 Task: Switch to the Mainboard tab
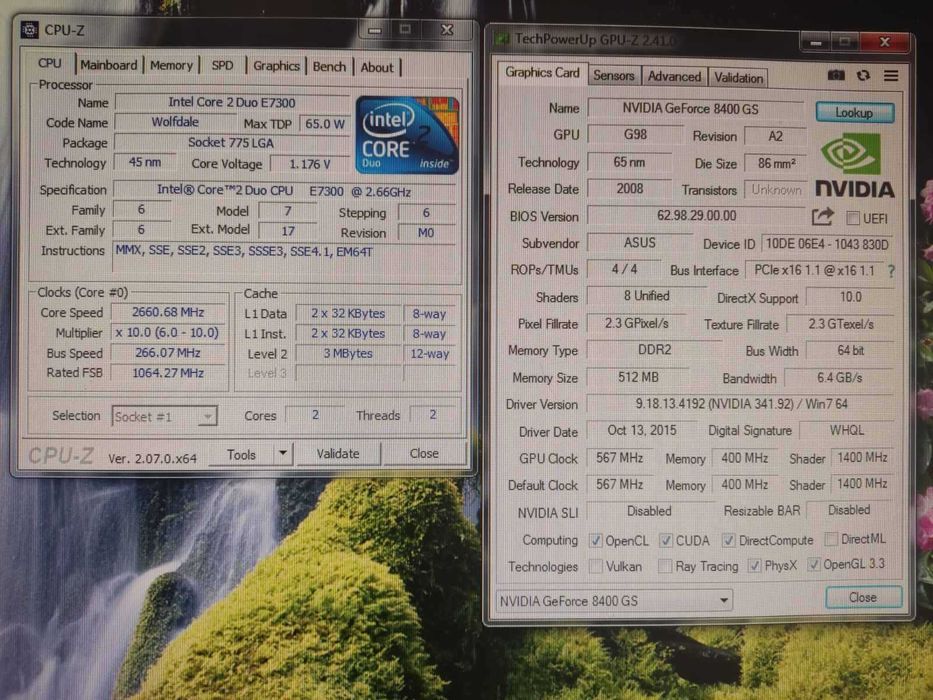tap(109, 65)
